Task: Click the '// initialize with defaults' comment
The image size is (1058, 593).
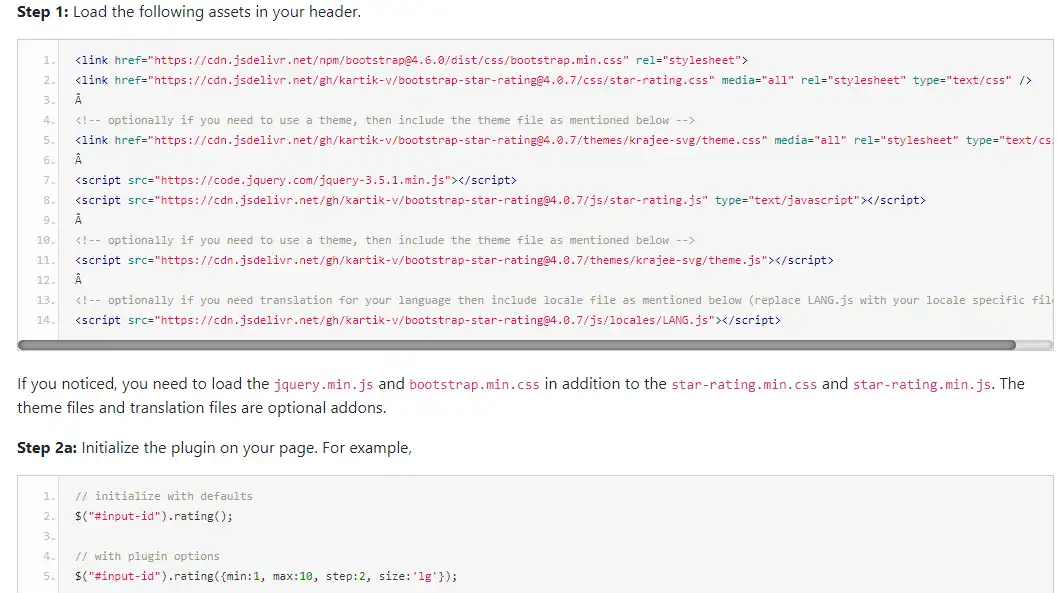Action: click(164, 496)
